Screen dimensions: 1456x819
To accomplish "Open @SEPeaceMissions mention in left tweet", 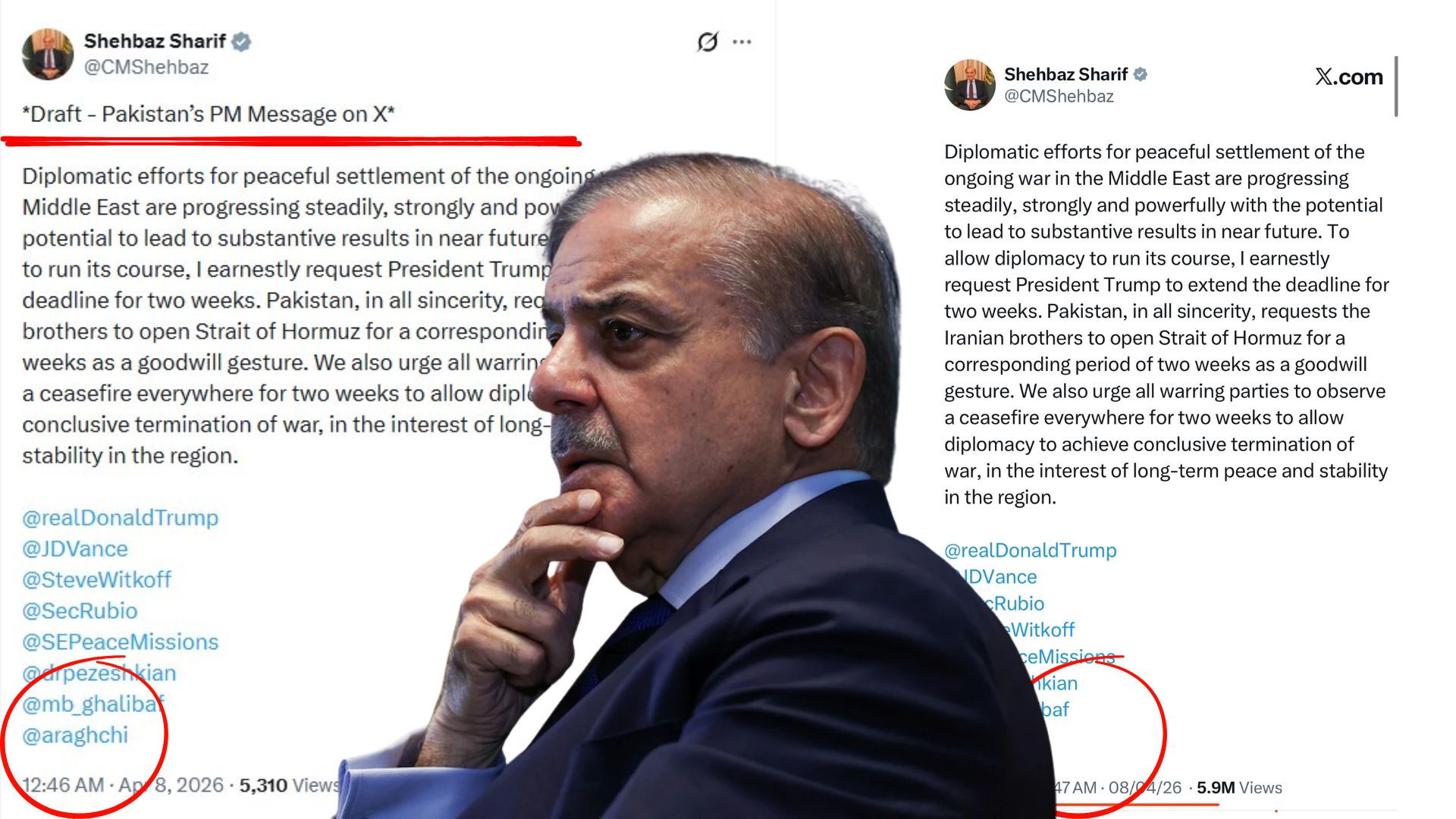I will [x=121, y=642].
